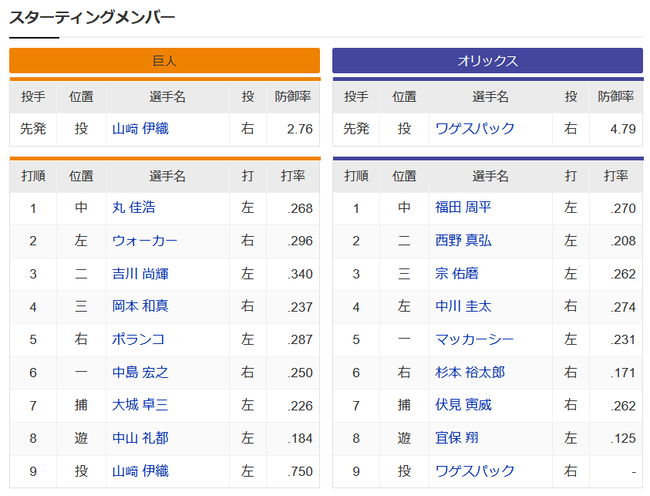Open 中島 宏之 player link
650x496 pixels.
[140, 372]
